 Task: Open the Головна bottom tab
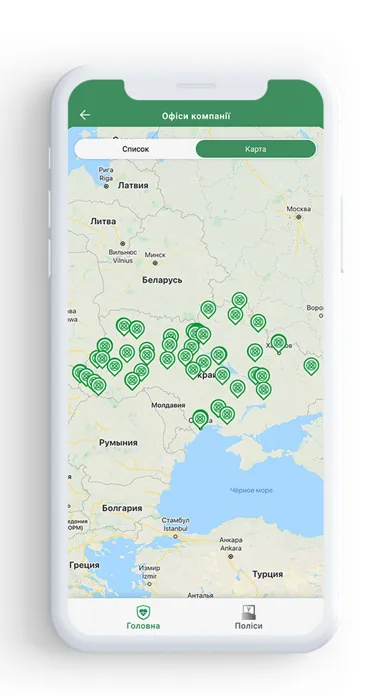click(x=143, y=617)
